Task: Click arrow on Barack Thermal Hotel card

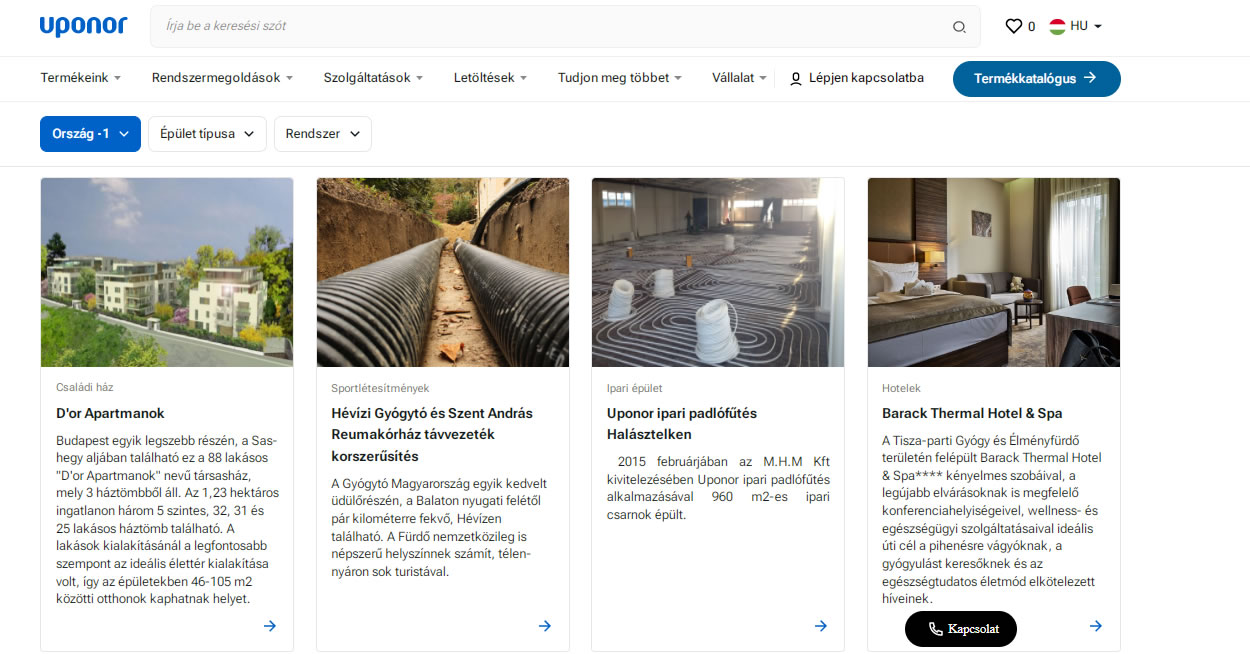Action: [1096, 626]
